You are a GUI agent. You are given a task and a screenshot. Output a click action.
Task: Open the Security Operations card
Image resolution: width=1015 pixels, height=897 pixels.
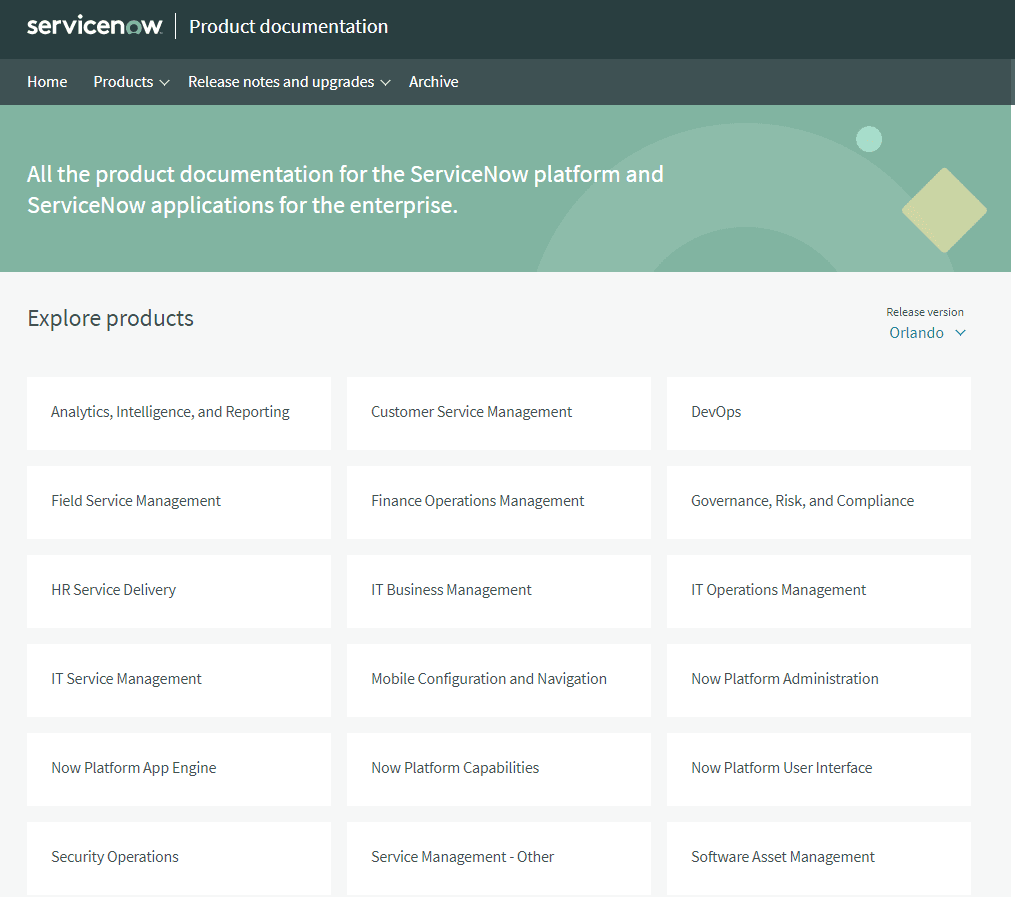179,858
